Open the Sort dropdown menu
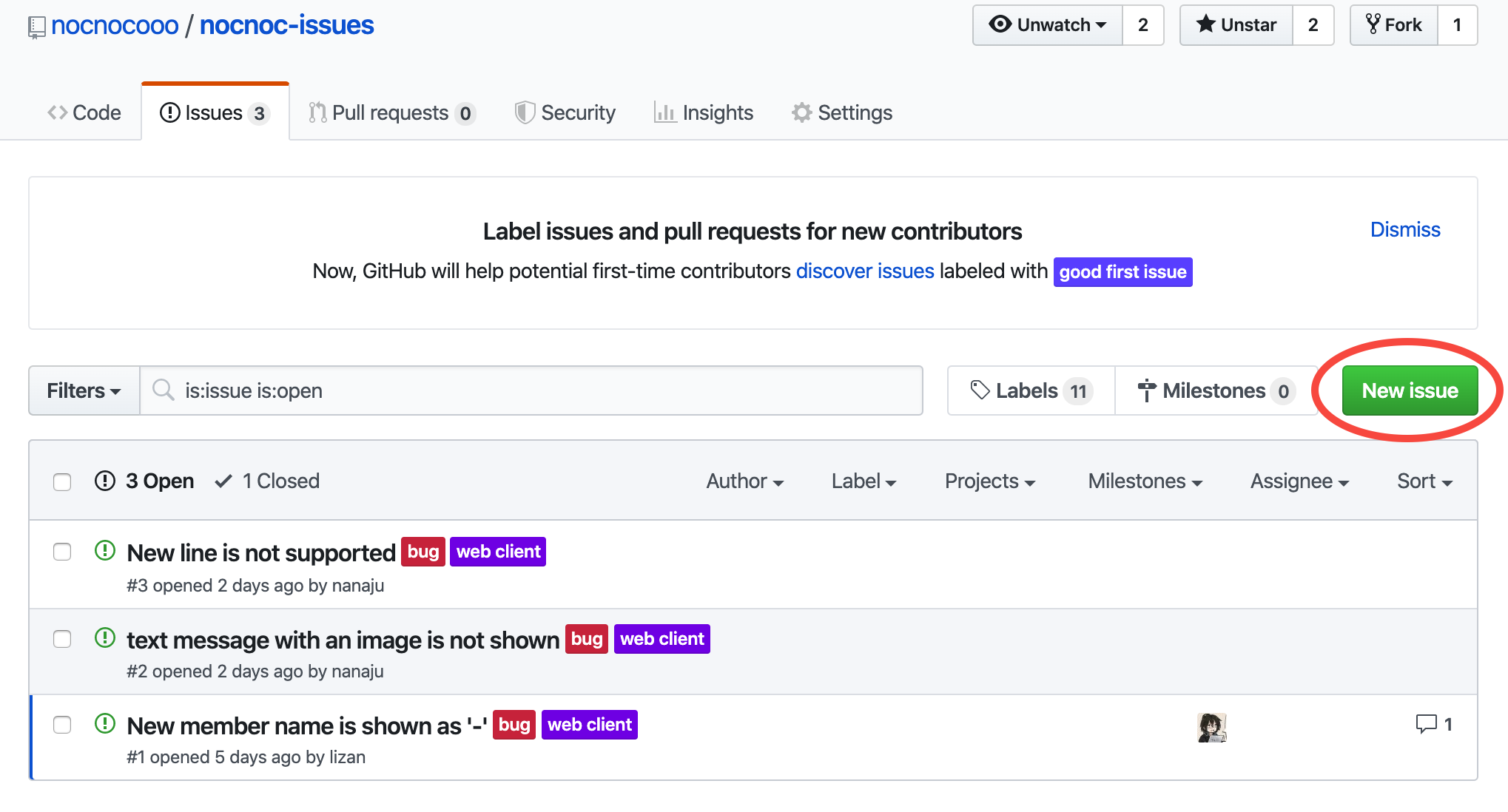The height and width of the screenshot is (812, 1508). click(1424, 481)
